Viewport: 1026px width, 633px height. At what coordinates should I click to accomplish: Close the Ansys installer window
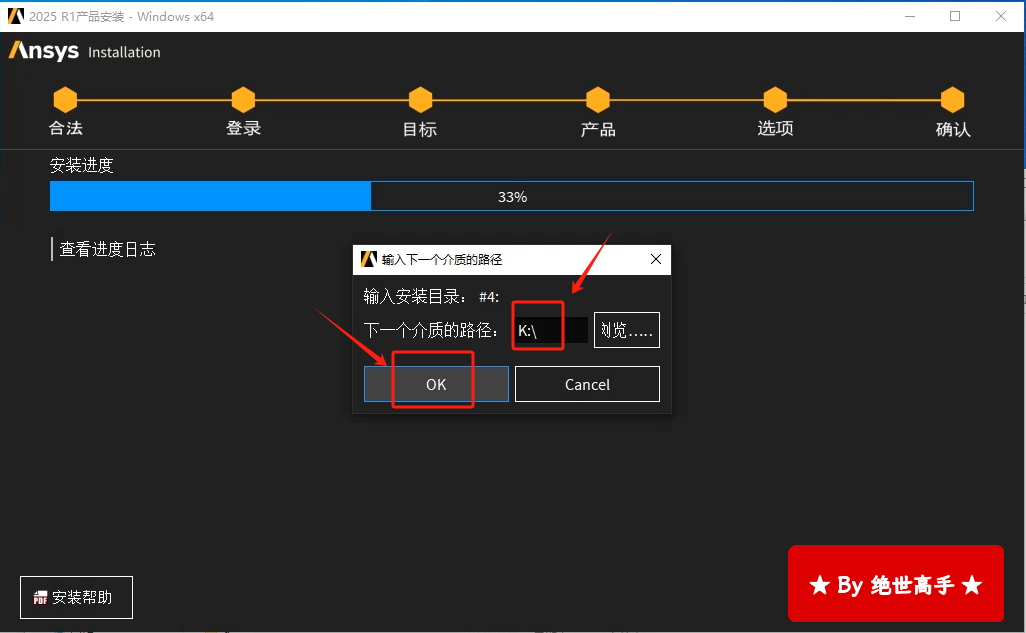point(1000,16)
